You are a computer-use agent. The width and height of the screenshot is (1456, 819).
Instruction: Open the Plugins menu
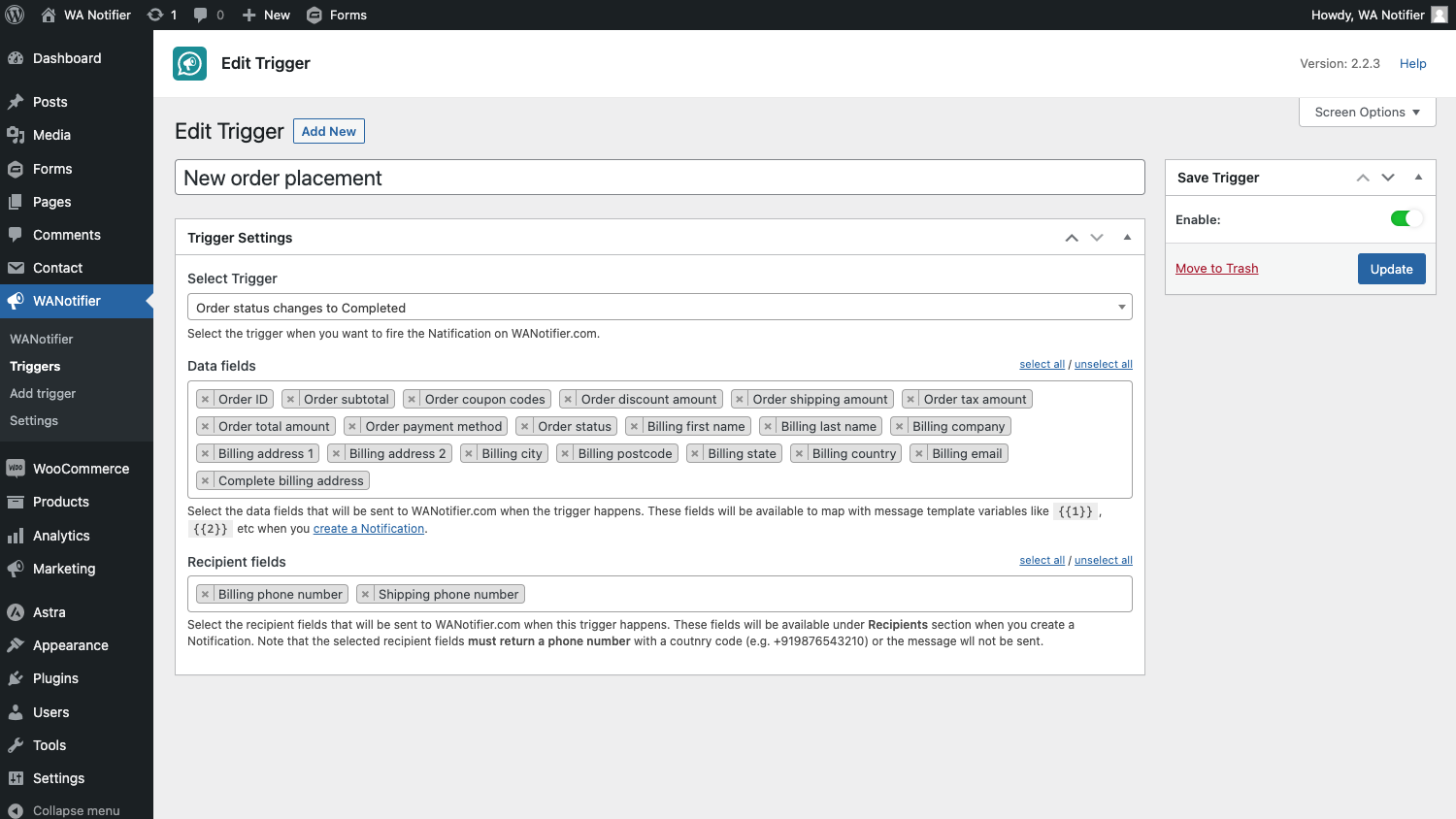click(55, 678)
